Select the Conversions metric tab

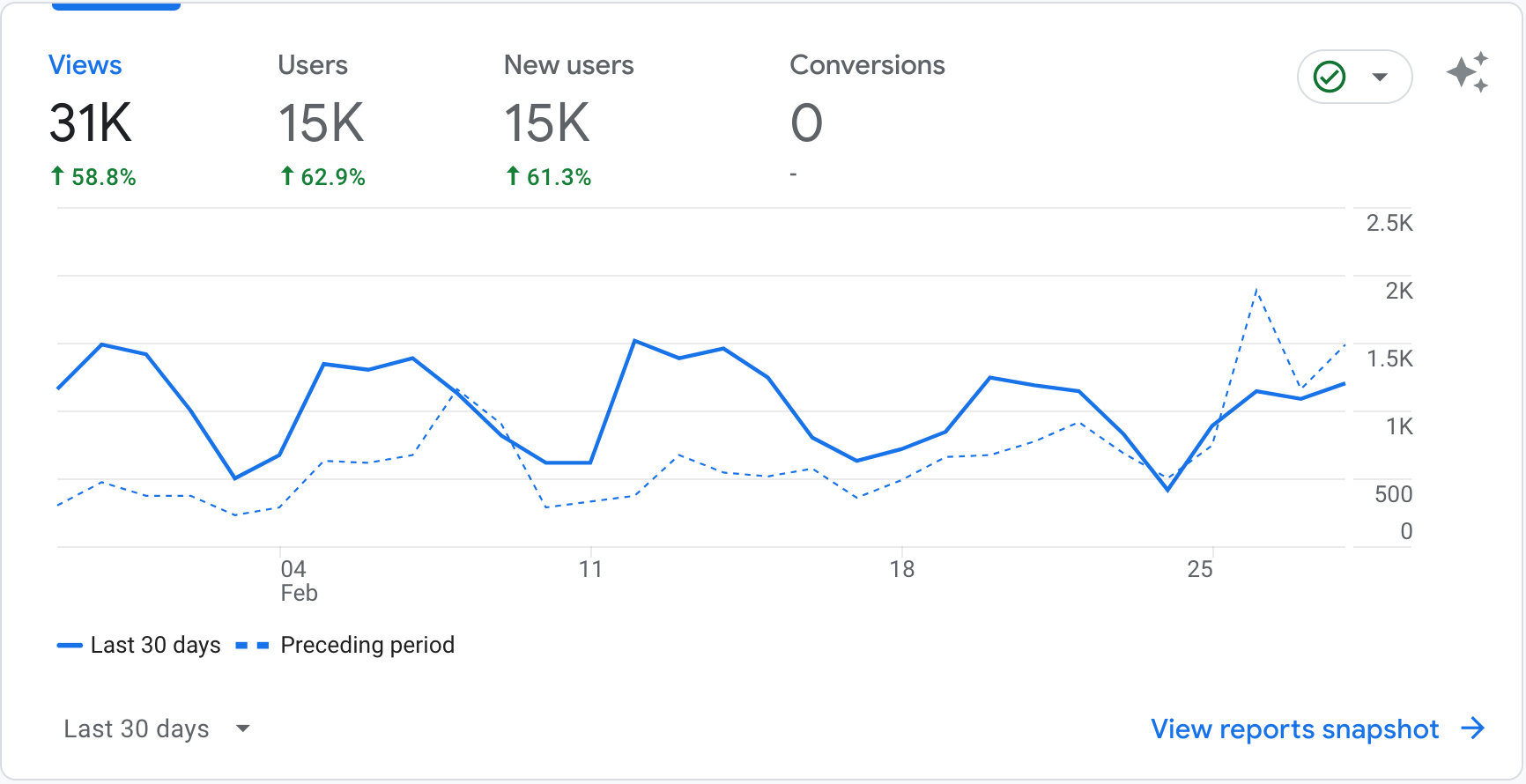(867, 65)
